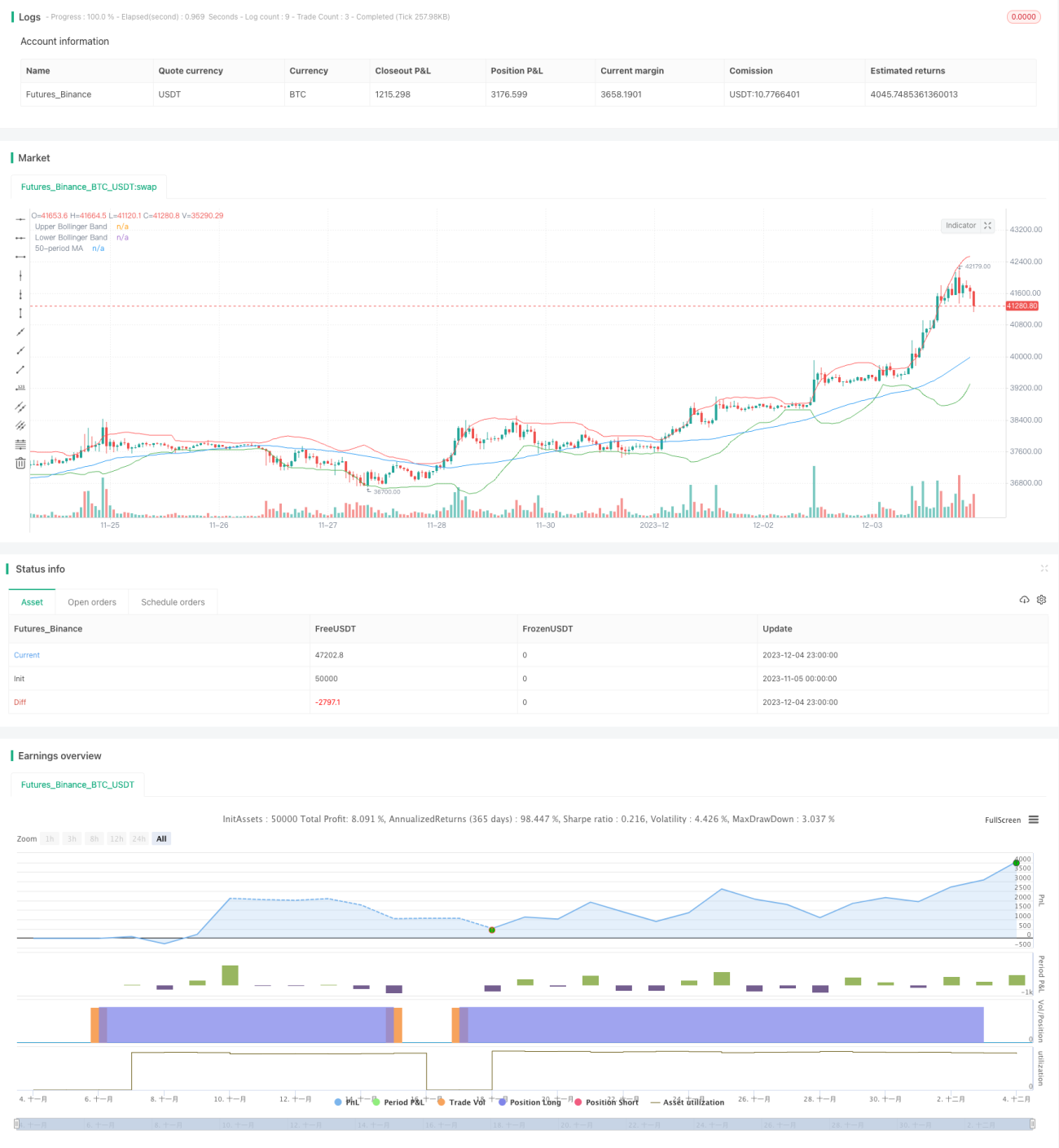1059x1148 pixels.
Task: Select the price line tool with 123 label
Action: coord(20,388)
